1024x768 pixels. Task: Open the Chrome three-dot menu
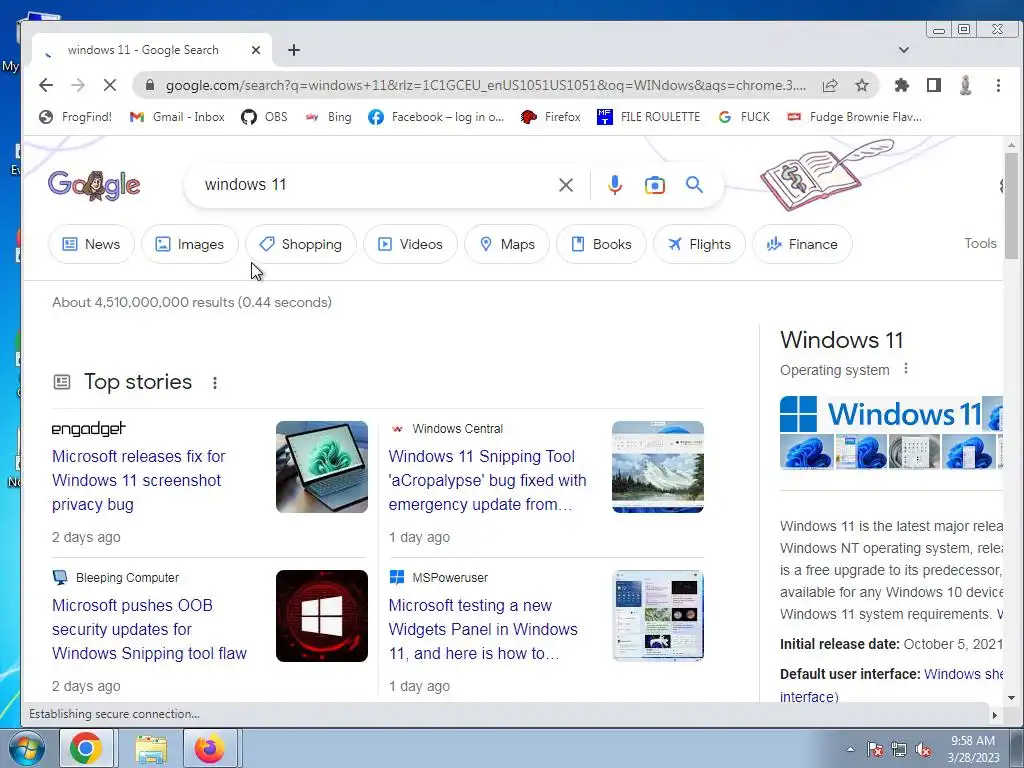click(998, 85)
